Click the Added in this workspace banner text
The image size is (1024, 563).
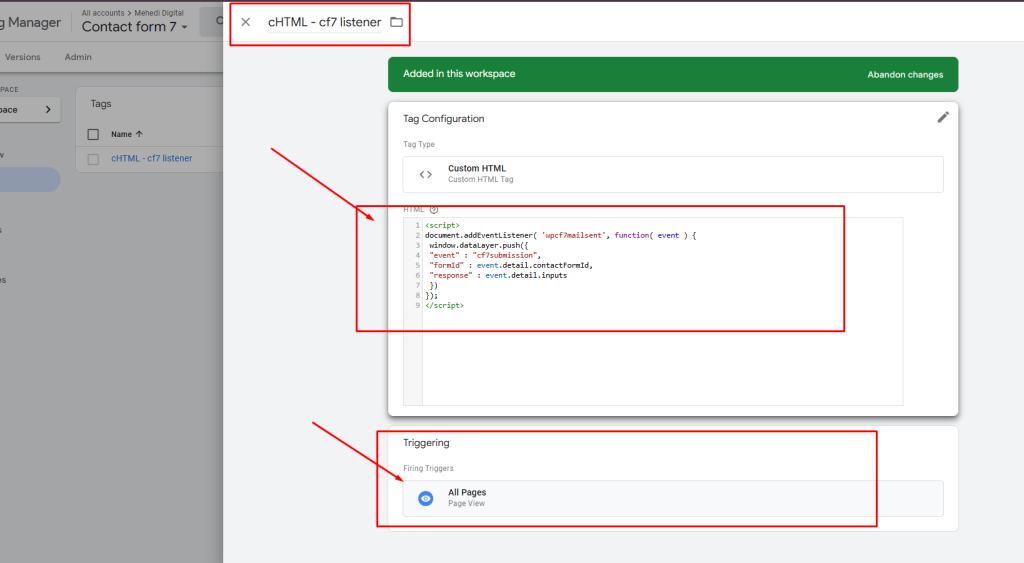pyautogui.click(x=459, y=74)
